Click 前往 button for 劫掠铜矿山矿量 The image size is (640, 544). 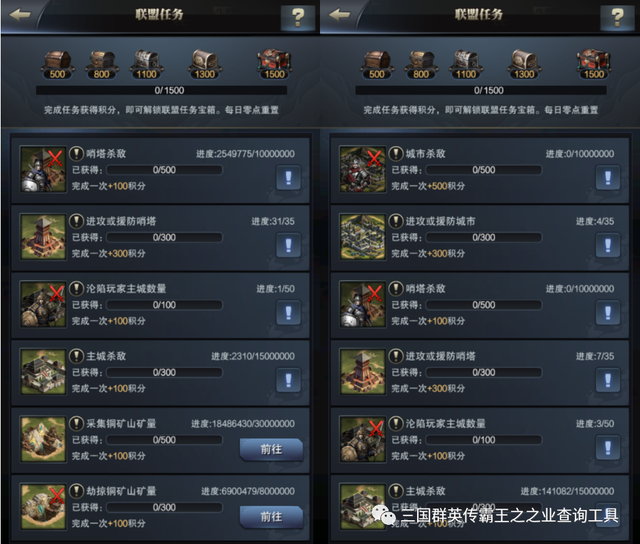pyautogui.click(x=271, y=517)
